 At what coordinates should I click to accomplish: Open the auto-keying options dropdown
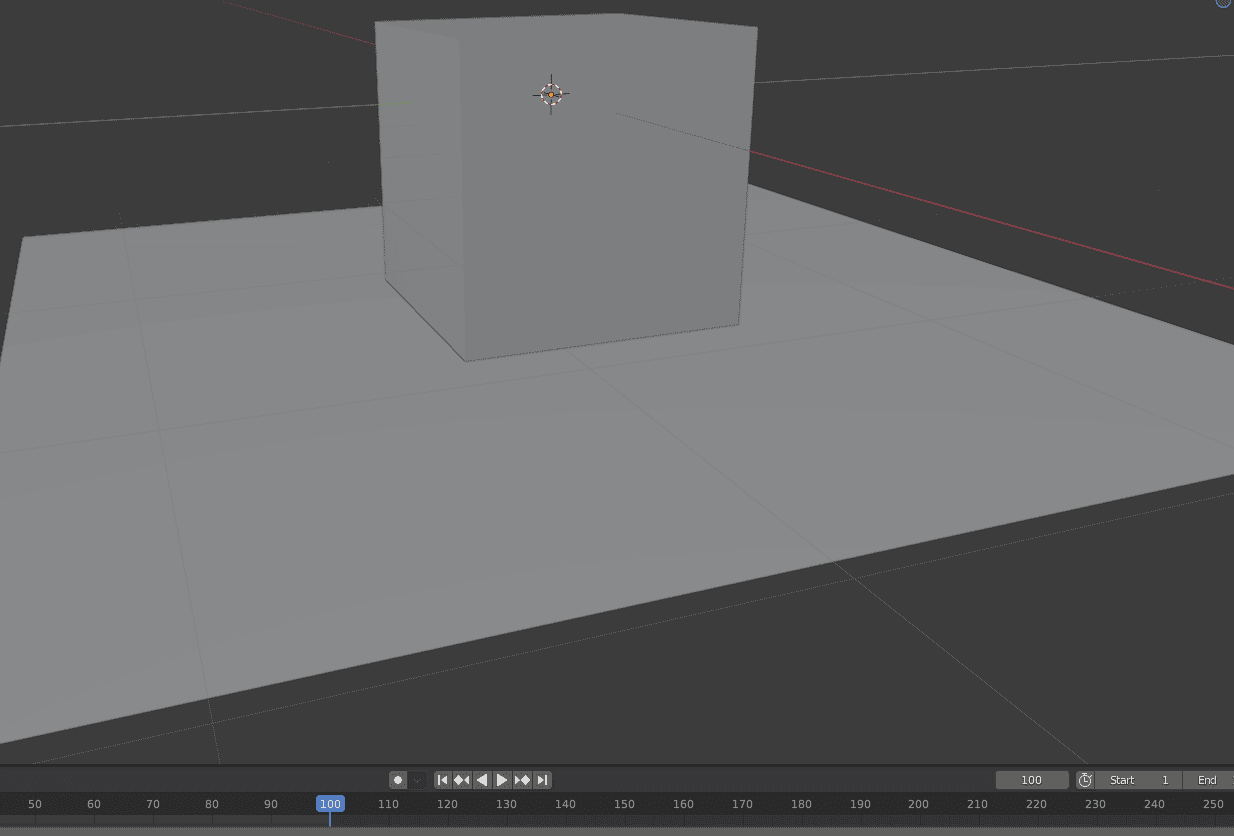[416, 780]
